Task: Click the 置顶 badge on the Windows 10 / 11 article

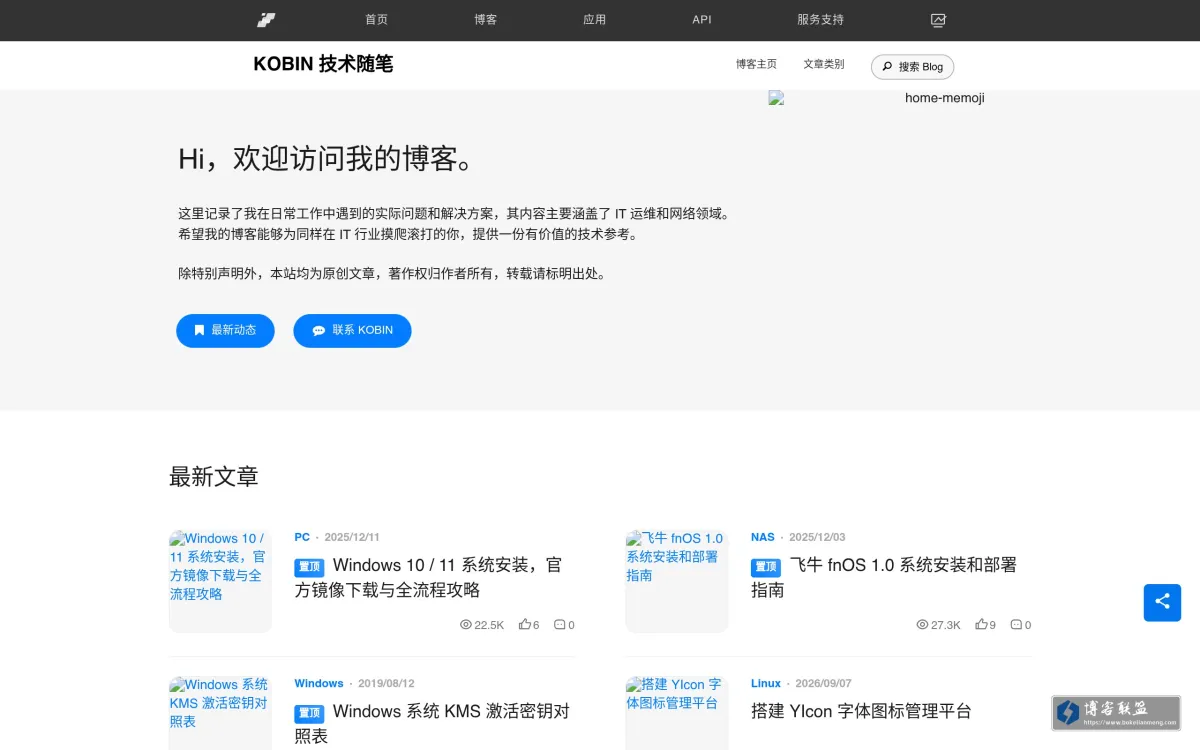Action: pos(309,567)
